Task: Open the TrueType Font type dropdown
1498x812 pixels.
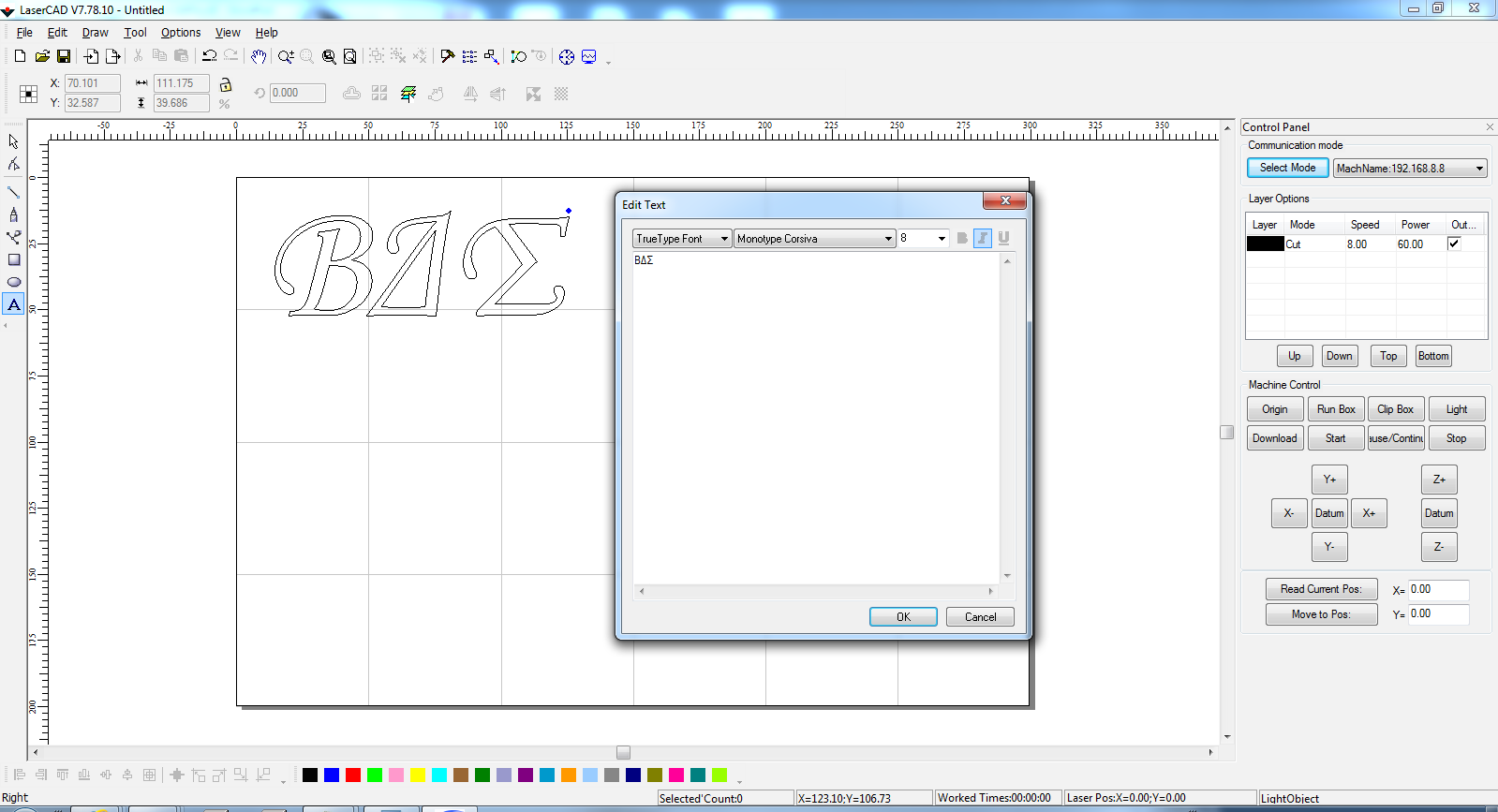Action: click(x=682, y=239)
